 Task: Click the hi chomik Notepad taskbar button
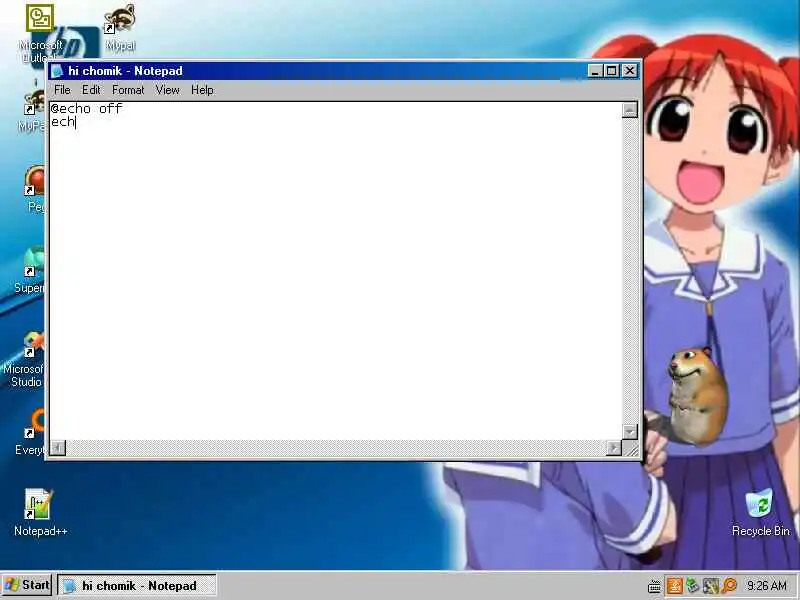(137, 586)
